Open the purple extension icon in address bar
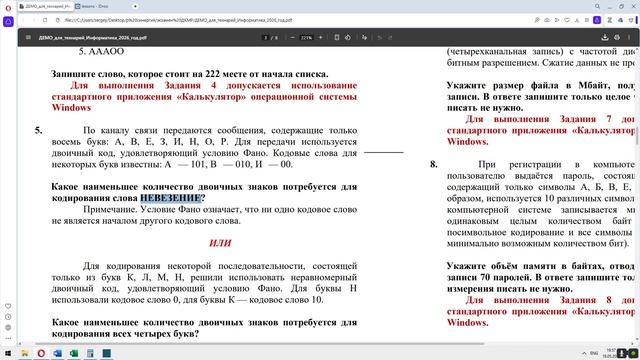 (597, 20)
